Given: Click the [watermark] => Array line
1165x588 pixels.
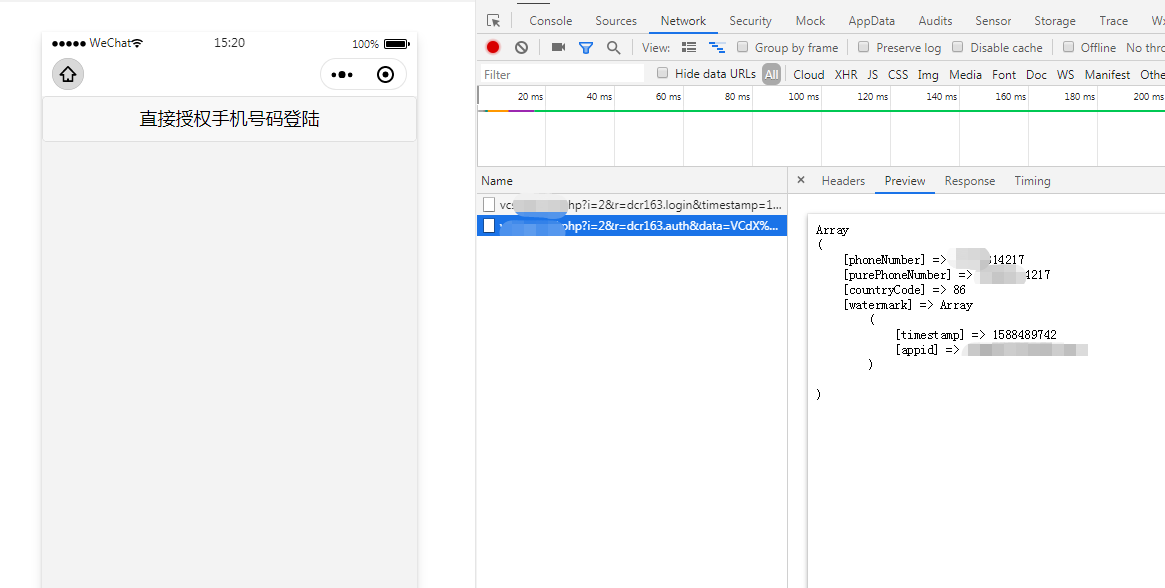Looking at the screenshot, I should pyautogui.click(x=908, y=305).
